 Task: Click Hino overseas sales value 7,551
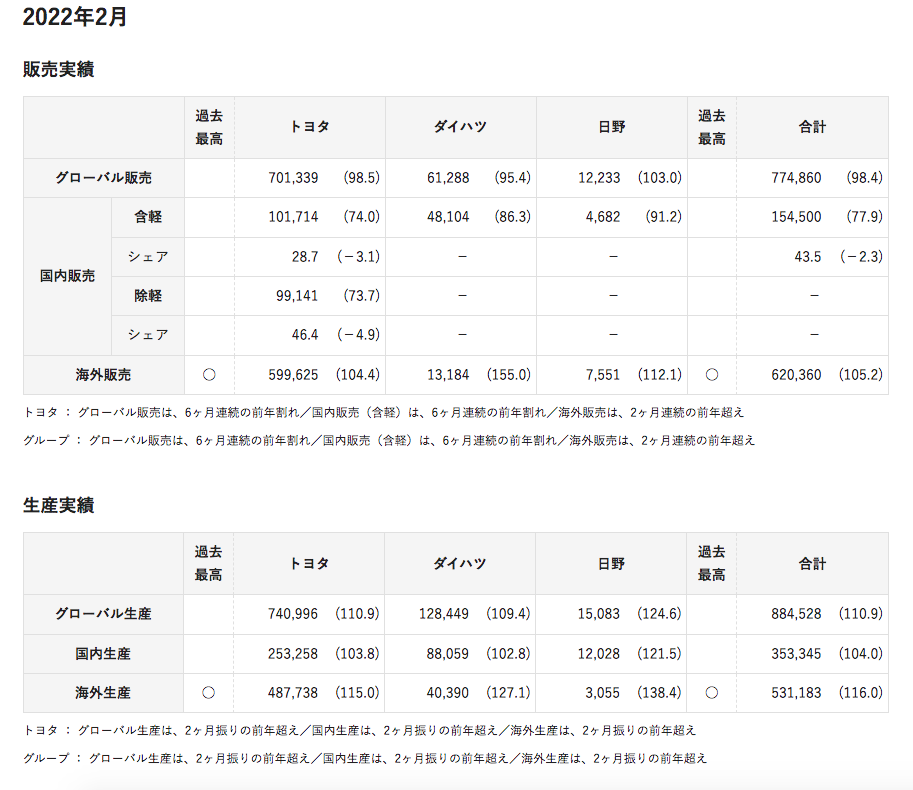[603, 375]
